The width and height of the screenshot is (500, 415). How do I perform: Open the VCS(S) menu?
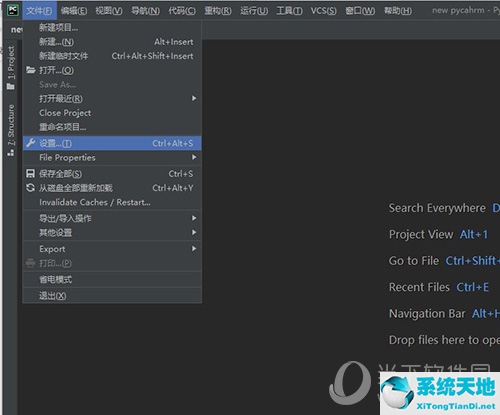[323, 11]
